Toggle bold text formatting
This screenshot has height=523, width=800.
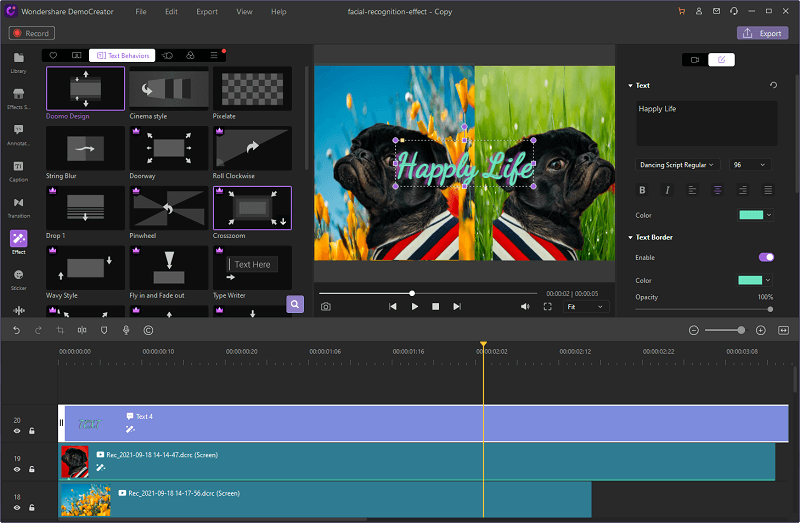point(642,190)
